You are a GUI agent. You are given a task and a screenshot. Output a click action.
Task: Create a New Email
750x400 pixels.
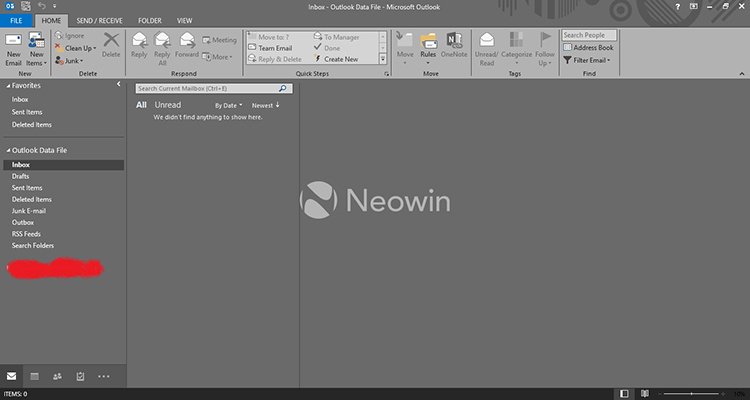pyautogui.click(x=13, y=50)
